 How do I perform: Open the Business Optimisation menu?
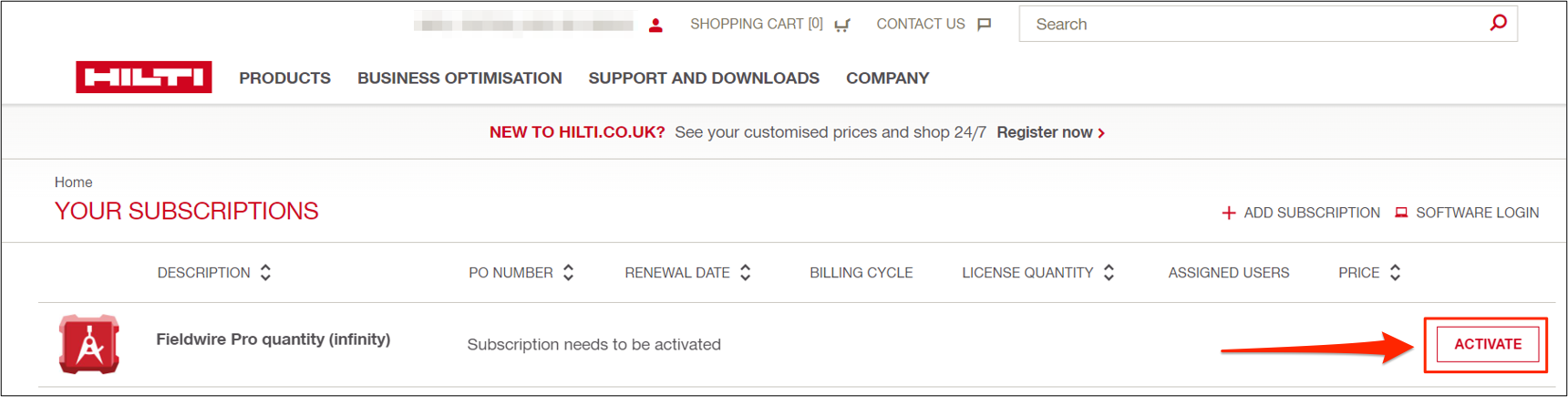pos(459,78)
